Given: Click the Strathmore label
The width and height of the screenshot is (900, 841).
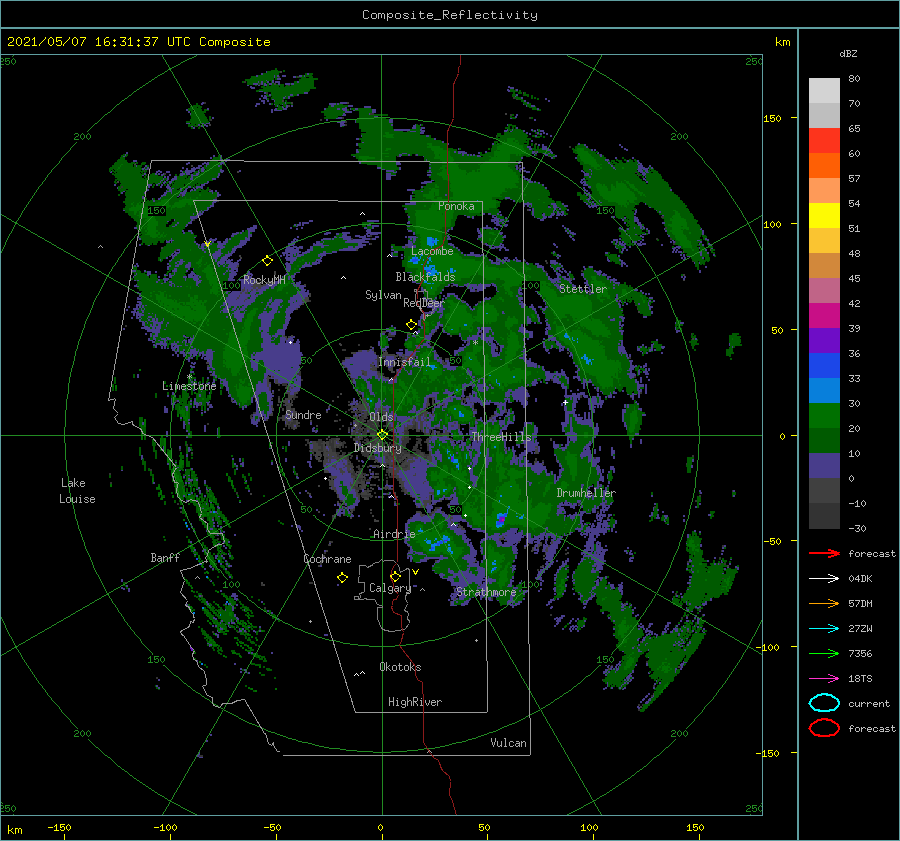Looking at the screenshot, I should (x=486, y=592).
